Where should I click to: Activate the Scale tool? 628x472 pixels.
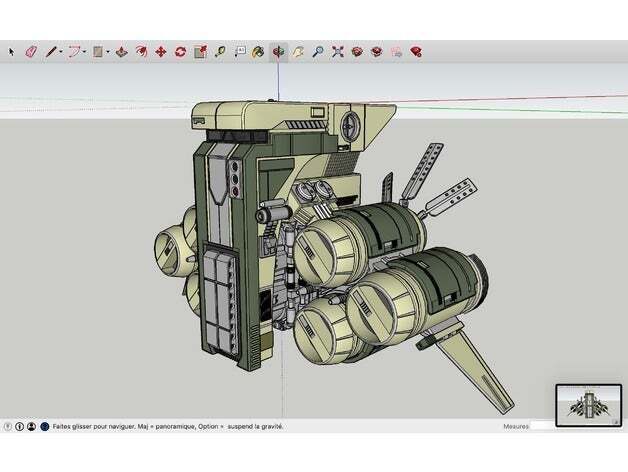click(200, 51)
